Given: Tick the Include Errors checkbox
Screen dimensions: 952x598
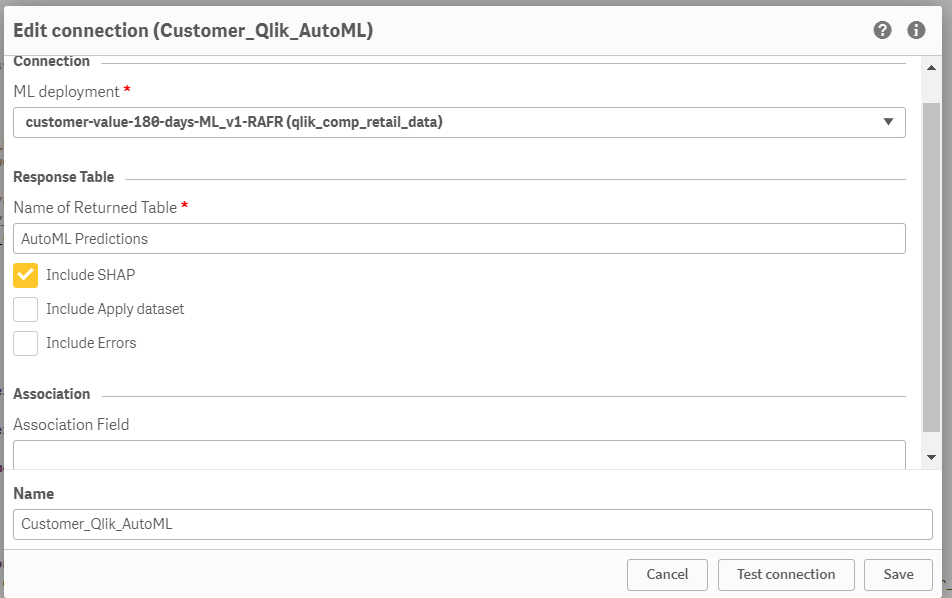Looking at the screenshot, I should click(26, 343).
